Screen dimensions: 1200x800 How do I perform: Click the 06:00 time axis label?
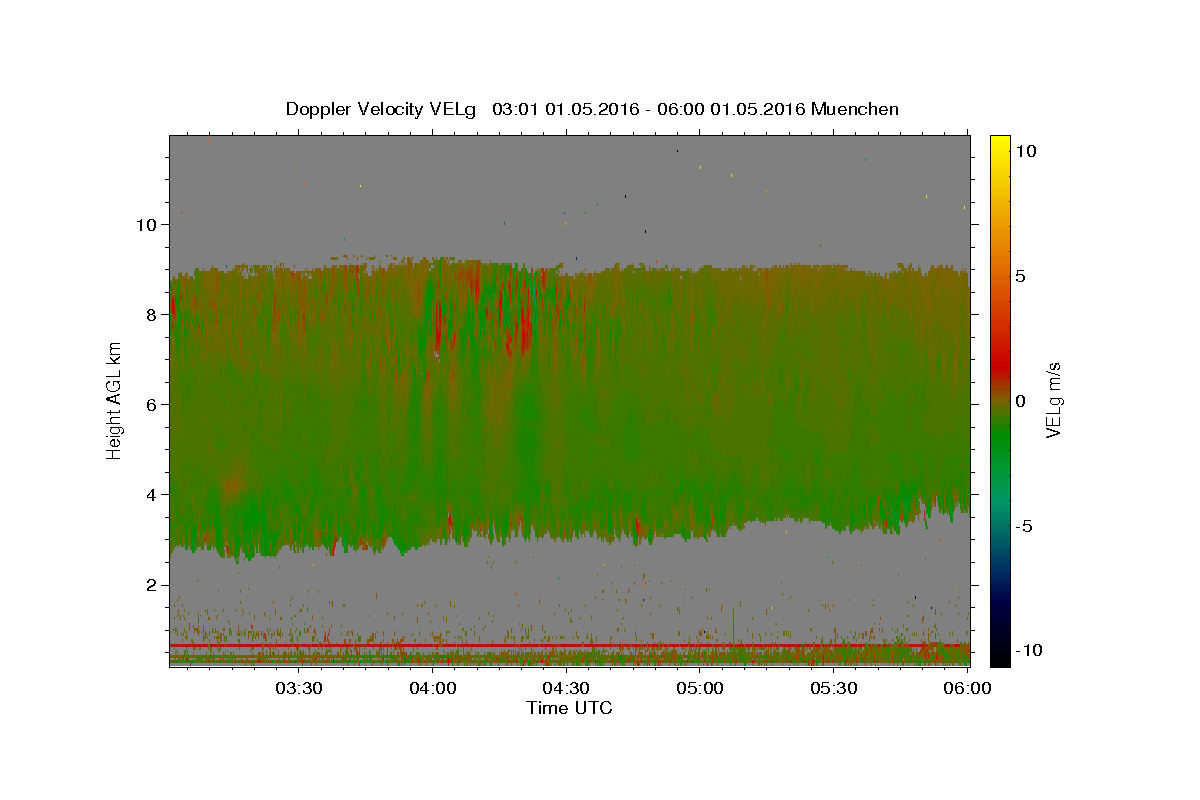967,688
